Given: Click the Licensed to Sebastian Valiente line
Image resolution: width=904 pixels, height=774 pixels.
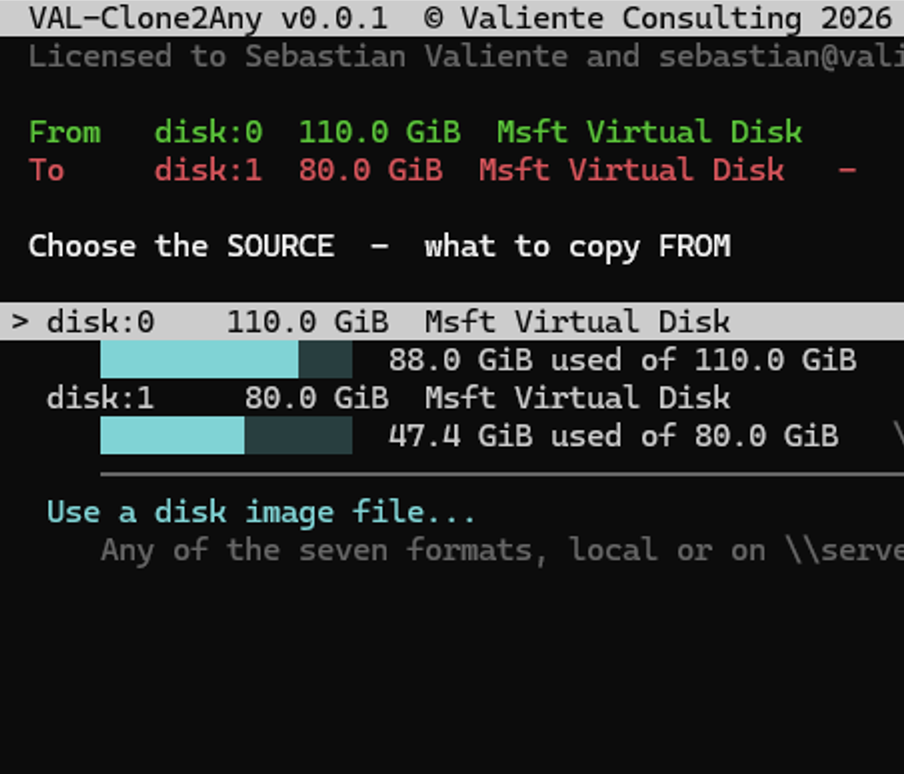Looking at the screenshot, I should tap(466, 56).
